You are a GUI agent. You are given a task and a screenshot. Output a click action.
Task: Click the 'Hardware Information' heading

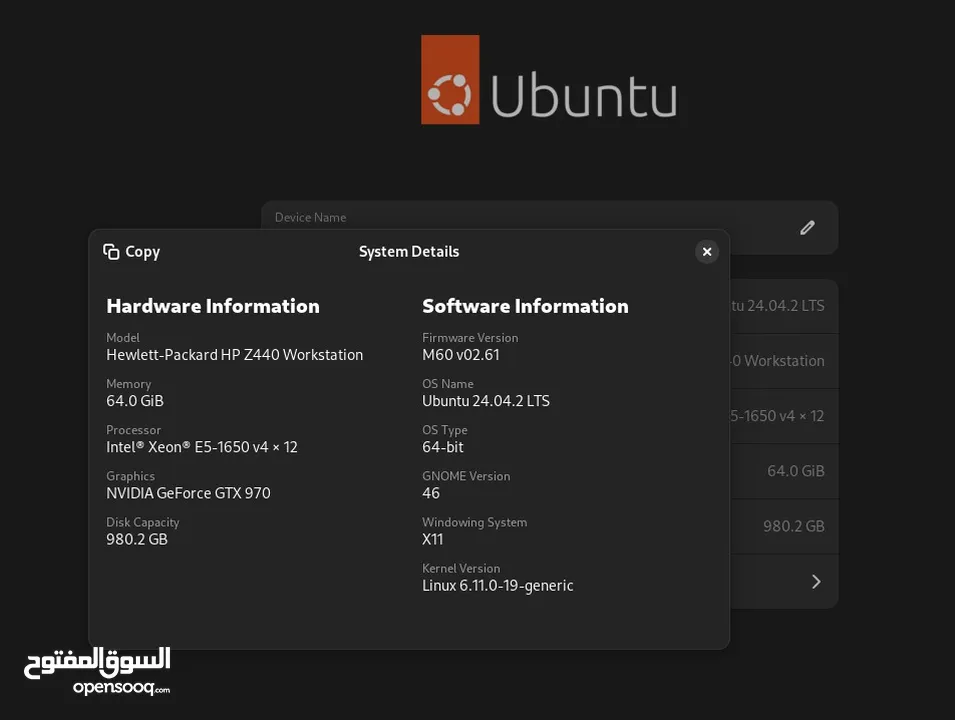213,306
